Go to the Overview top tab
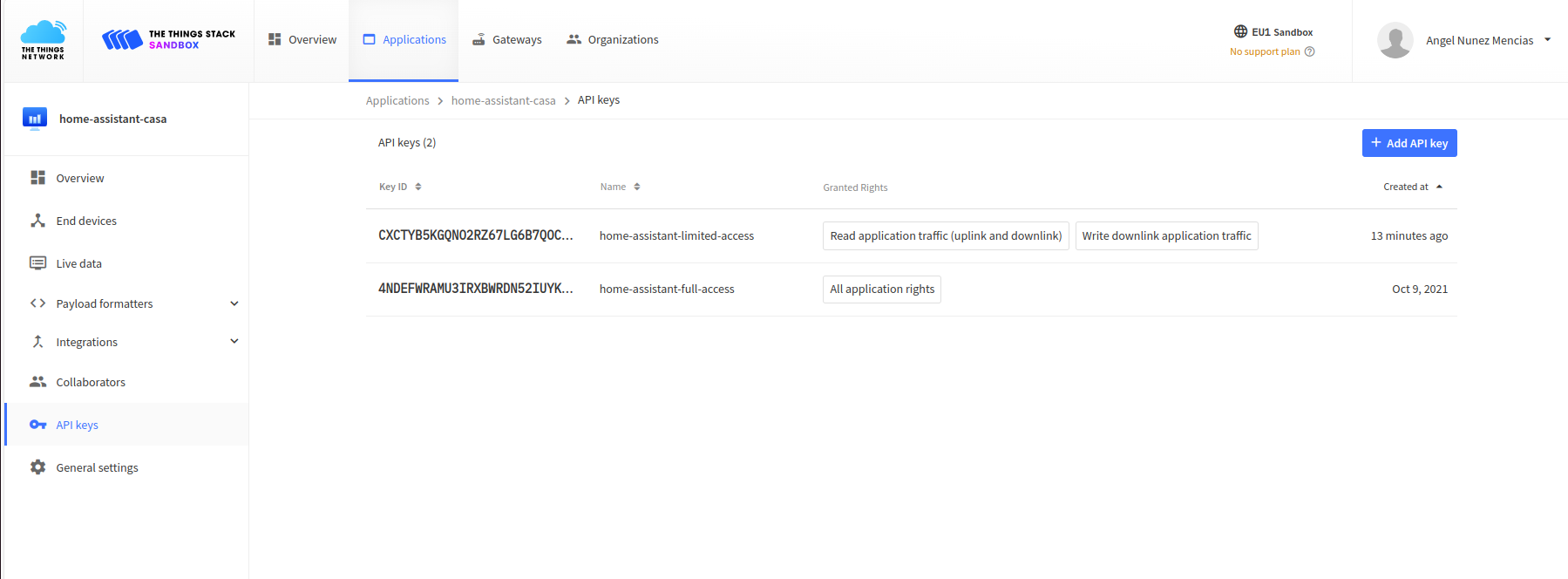 [302, 39]
